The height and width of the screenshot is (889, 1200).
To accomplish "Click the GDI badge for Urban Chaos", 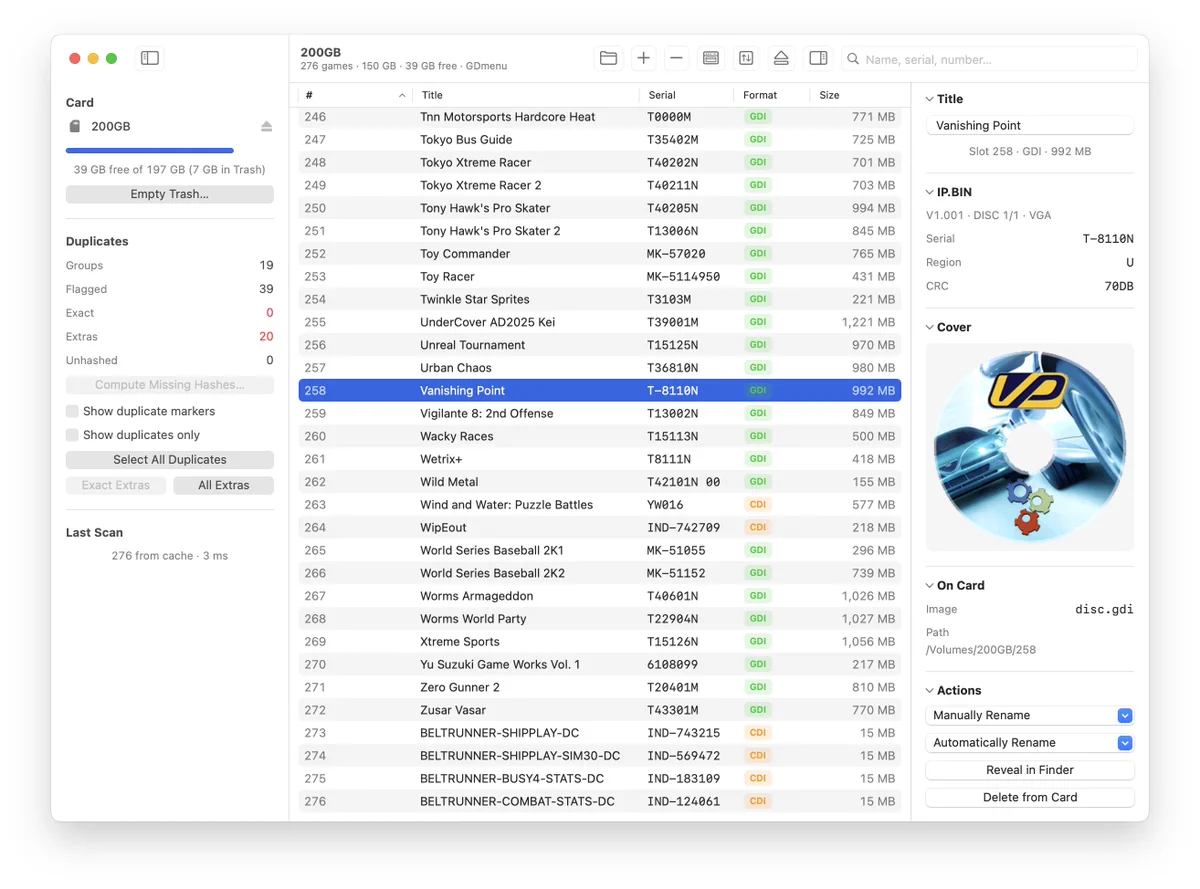I will click(758, 367).
